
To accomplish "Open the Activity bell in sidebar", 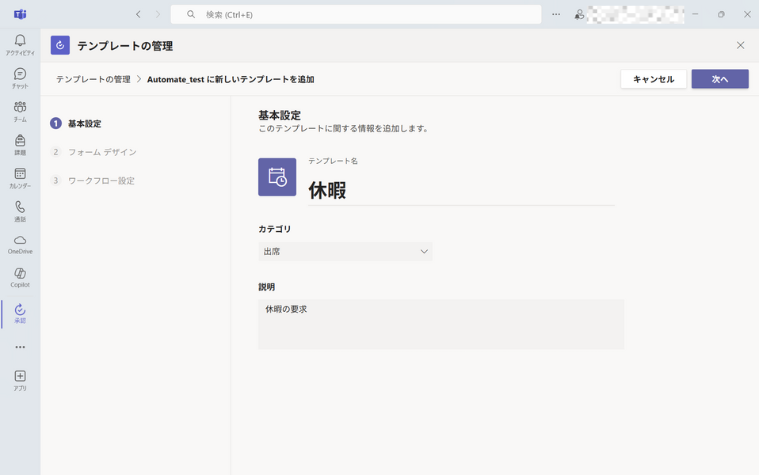I will pos(20,45).
